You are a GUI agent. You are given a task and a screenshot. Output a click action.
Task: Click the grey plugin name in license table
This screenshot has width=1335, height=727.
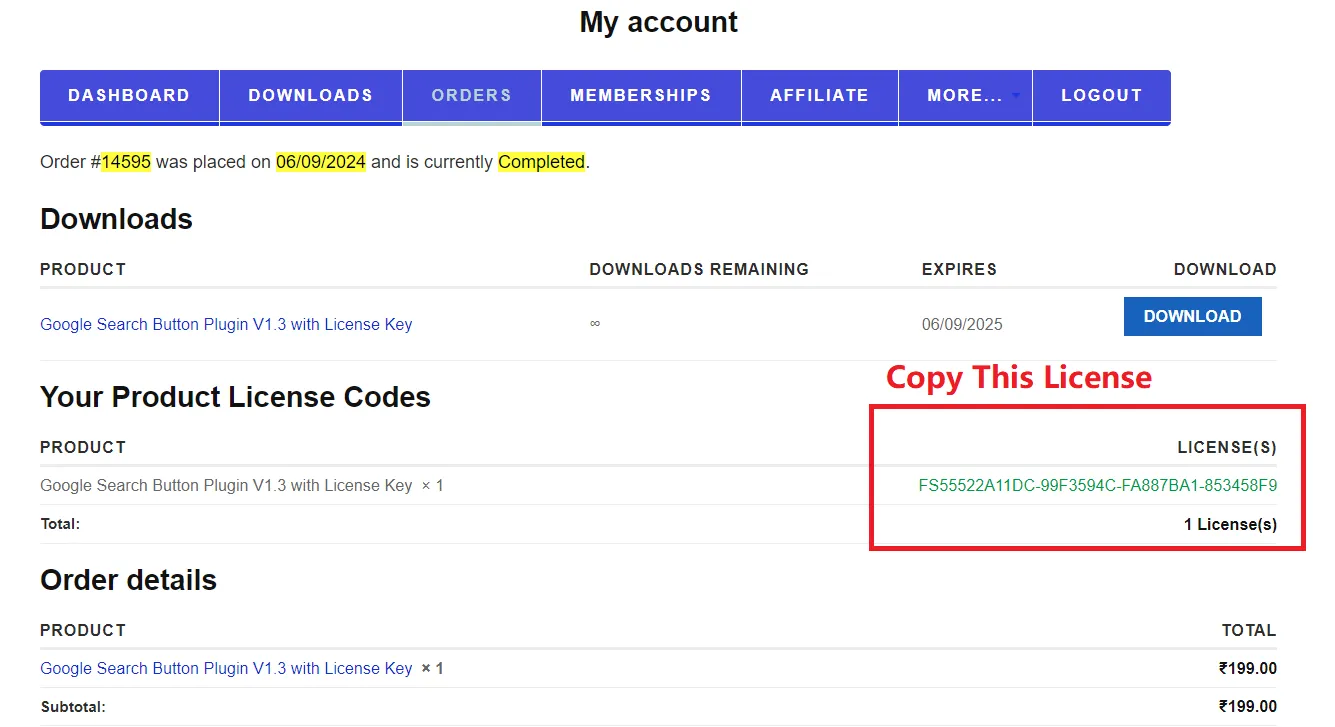tap(226, 486)
